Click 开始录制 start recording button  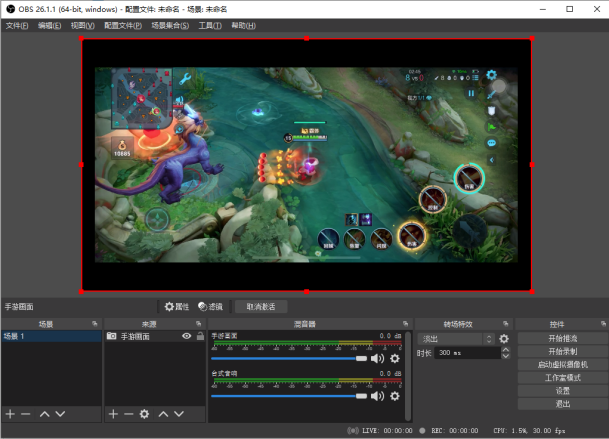pyautogui.click(x=563, y=352)
